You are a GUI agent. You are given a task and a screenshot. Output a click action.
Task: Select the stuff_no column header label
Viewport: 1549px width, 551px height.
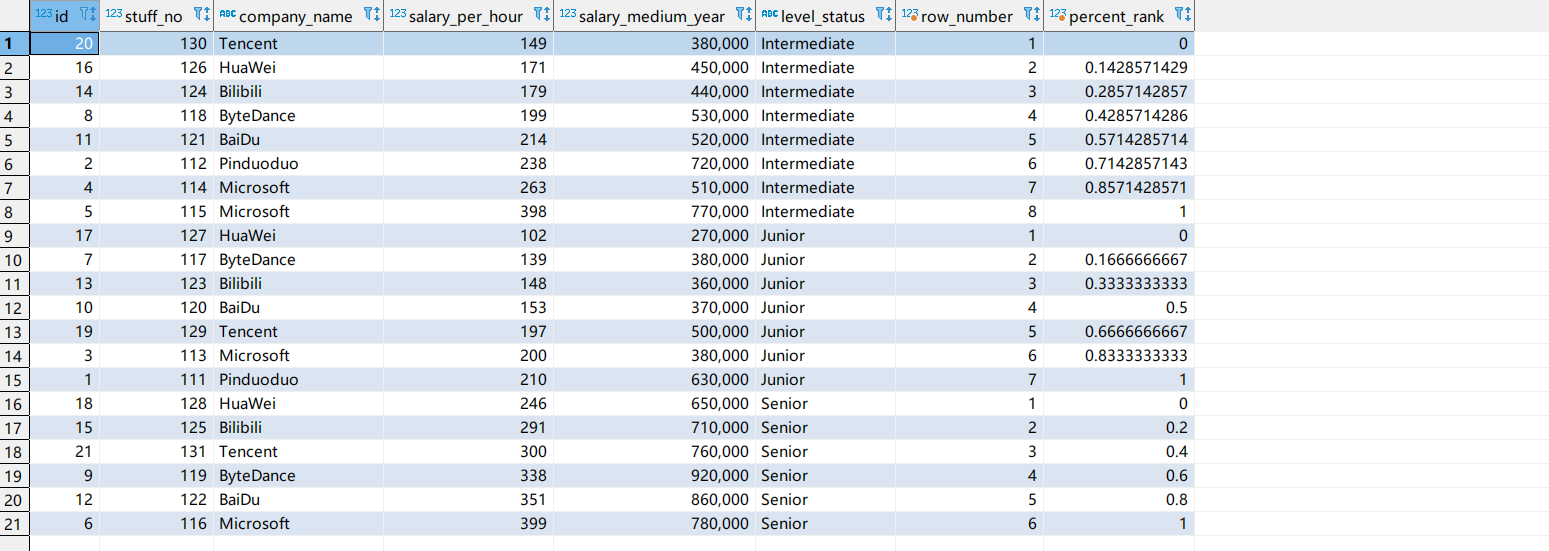tap(154, 15)
